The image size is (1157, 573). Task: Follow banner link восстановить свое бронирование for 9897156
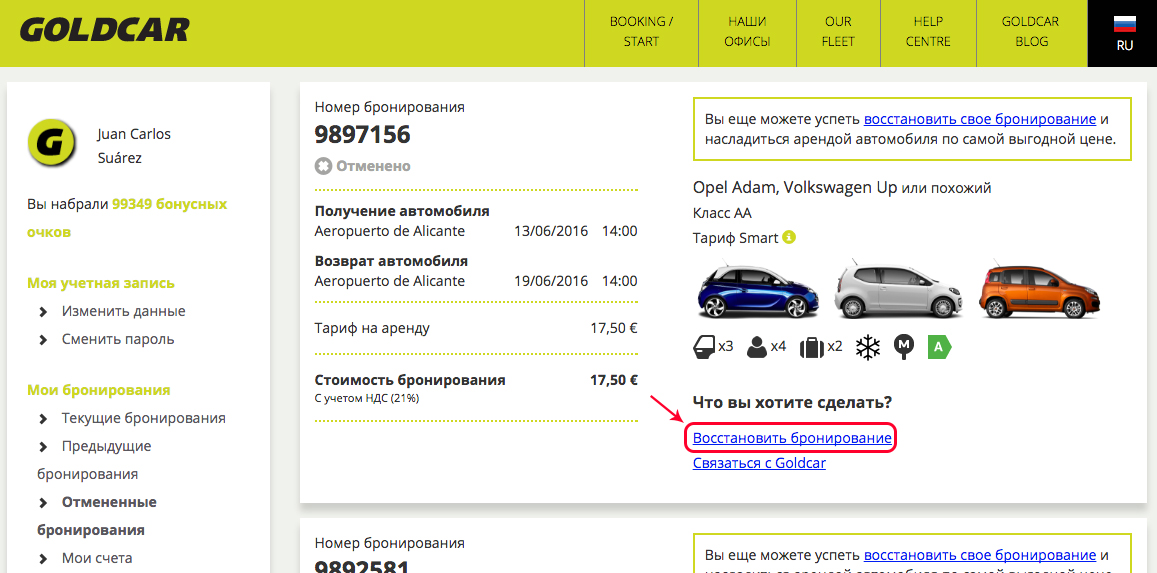[980, 119]
